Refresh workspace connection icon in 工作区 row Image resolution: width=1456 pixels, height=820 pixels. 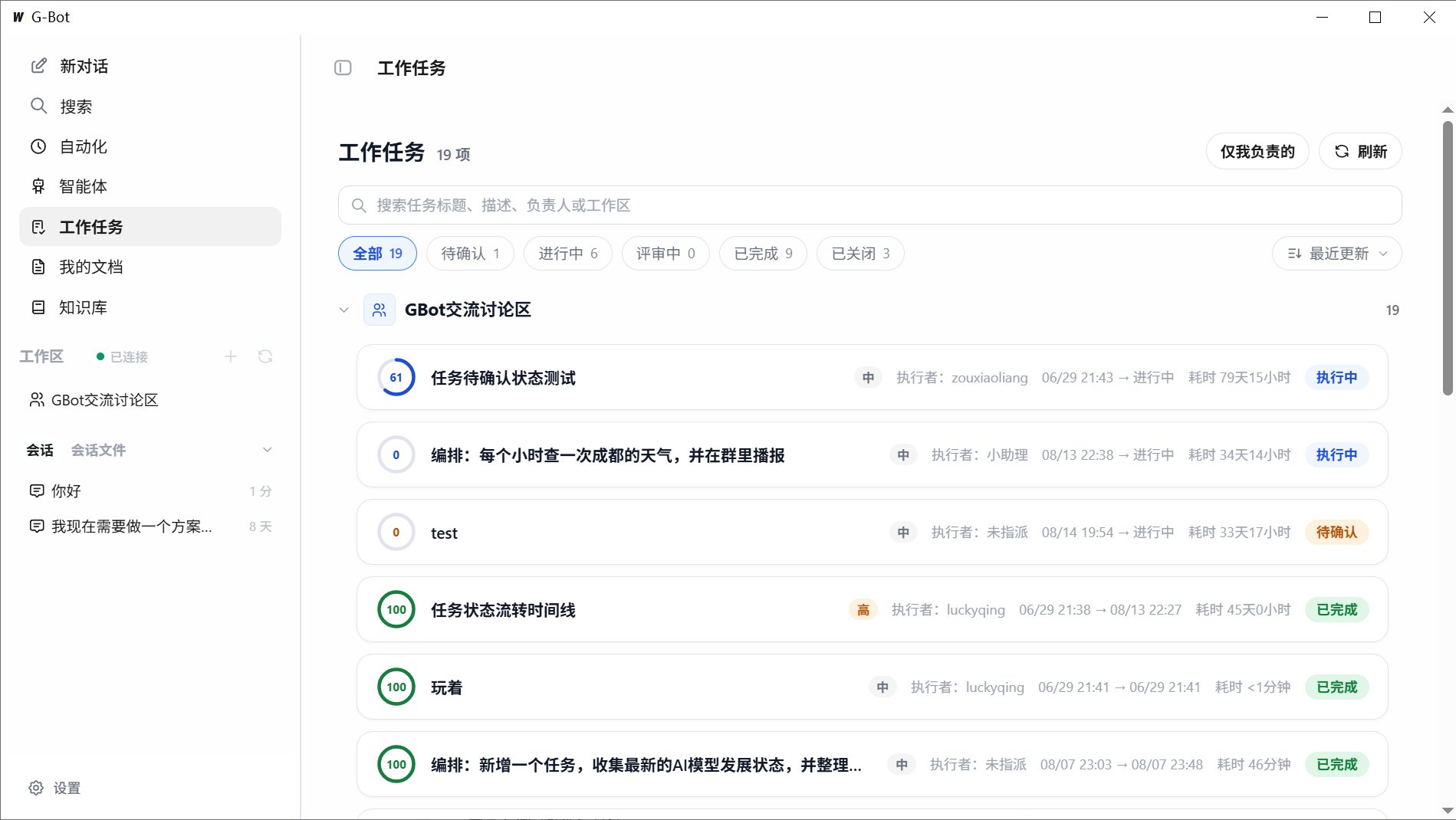pyautogui.click(x=265, y=356)
